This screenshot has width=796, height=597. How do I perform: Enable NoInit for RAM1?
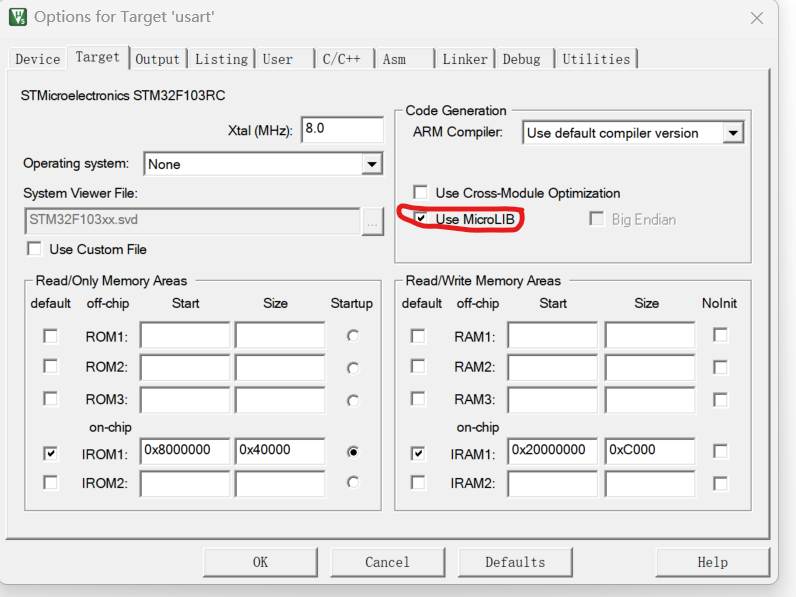click(x=720, y=335)
